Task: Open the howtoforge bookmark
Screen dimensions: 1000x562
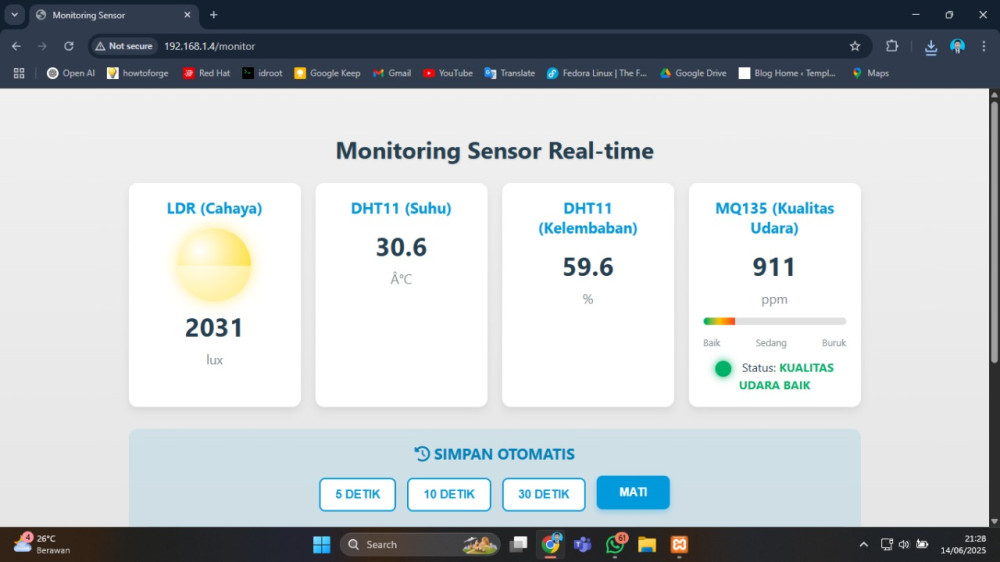Action: (x=138, y=73)
